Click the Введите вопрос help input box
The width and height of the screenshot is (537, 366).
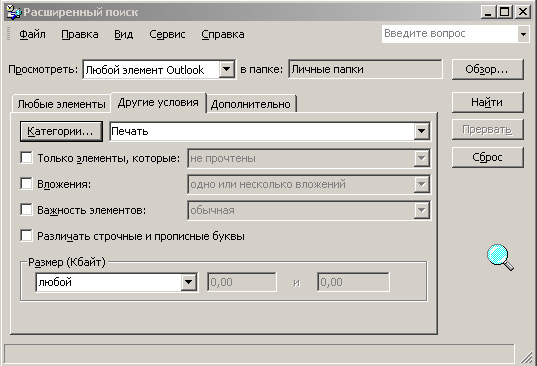point(449,34)
